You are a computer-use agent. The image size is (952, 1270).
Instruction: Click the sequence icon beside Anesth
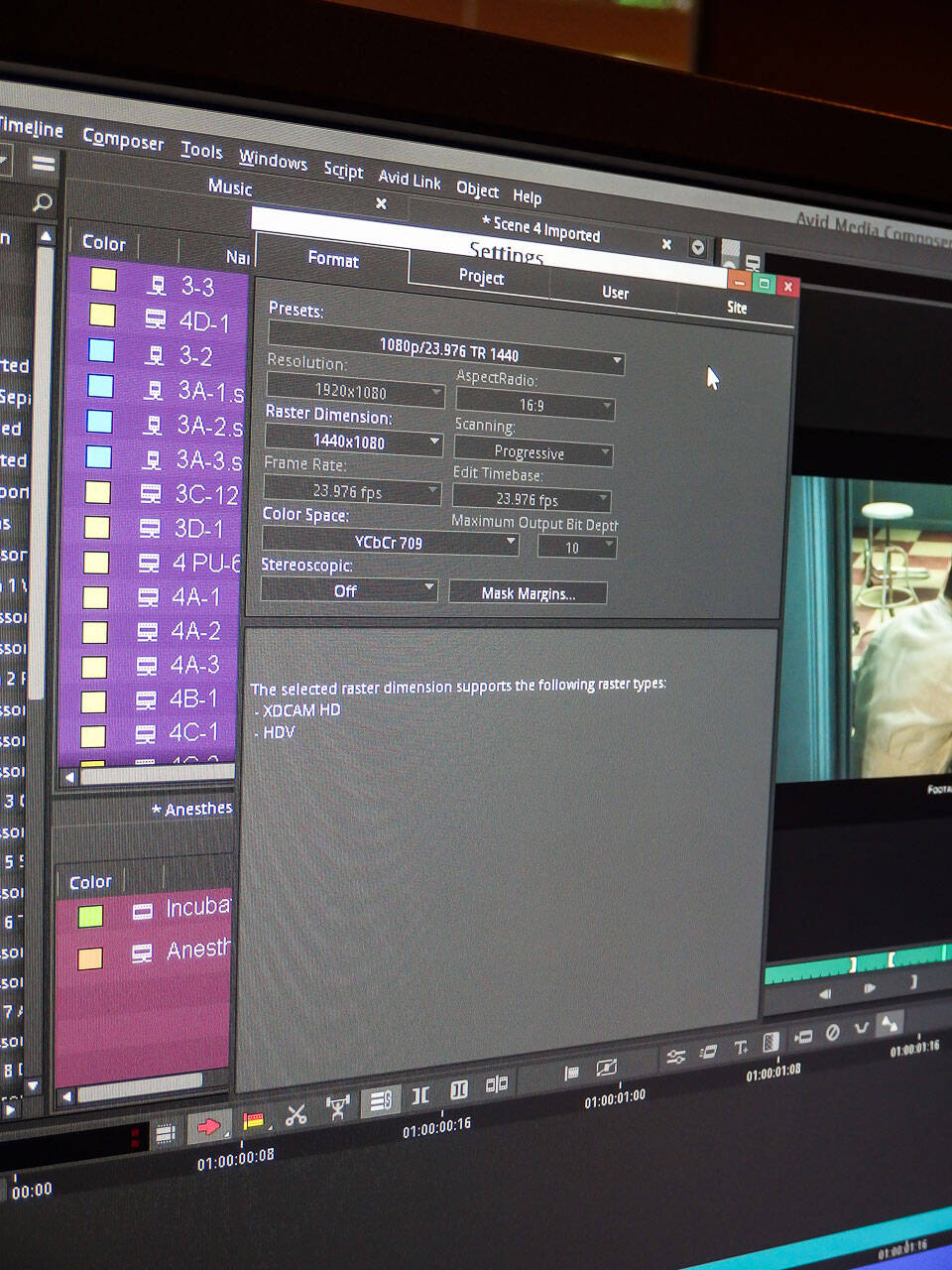click(143, 953)
